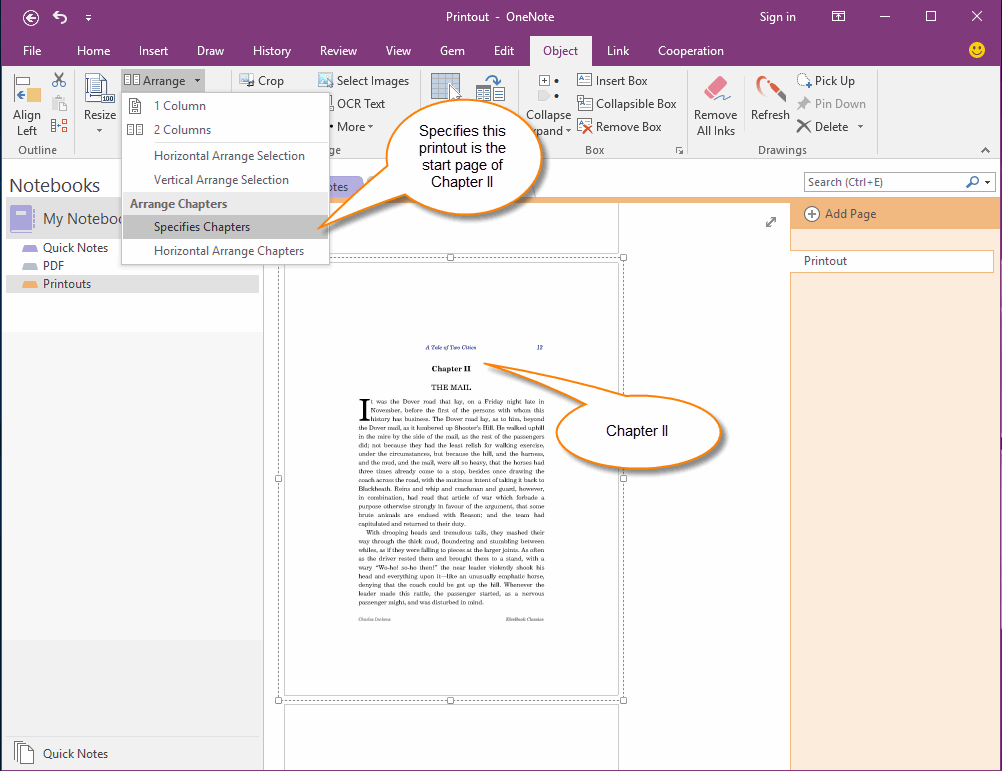Viewport: 1002px width, 771px height.
Task: Switch to the Link tab
Action: pos(618,51)
